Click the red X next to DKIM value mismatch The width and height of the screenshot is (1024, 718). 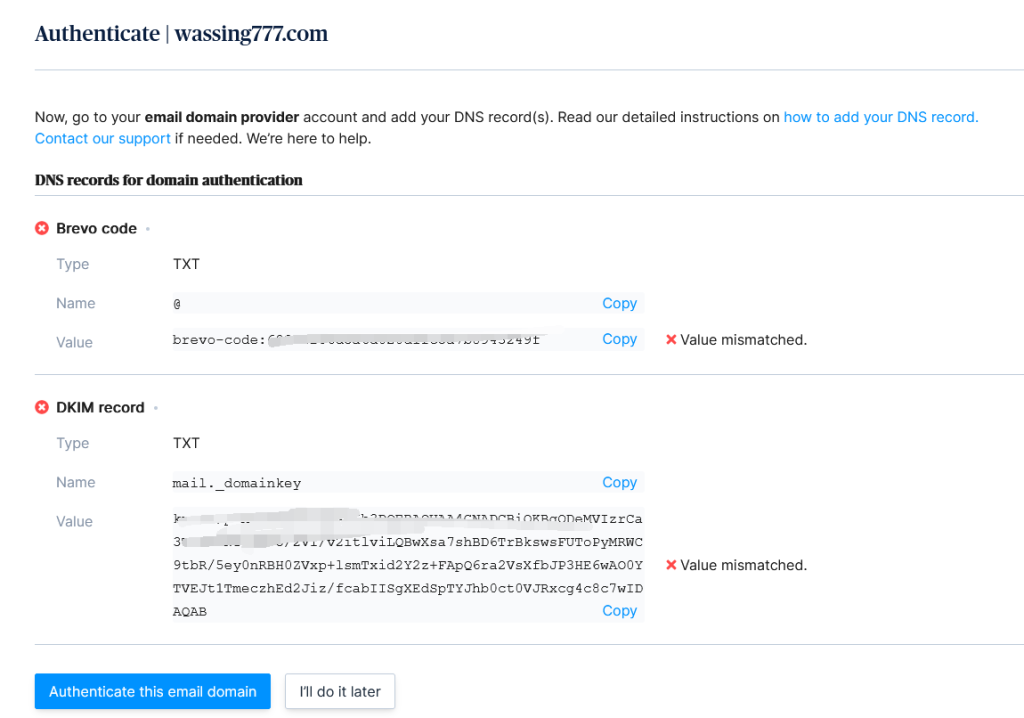[x=671, y=565]
